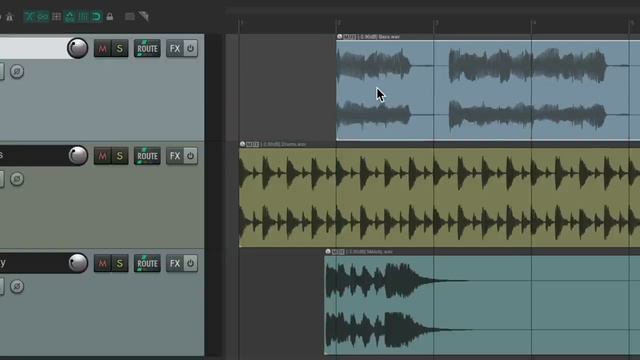Select the Bass.wav audio item waveform
The image size is (640, 360).
[x=488, y=90]
